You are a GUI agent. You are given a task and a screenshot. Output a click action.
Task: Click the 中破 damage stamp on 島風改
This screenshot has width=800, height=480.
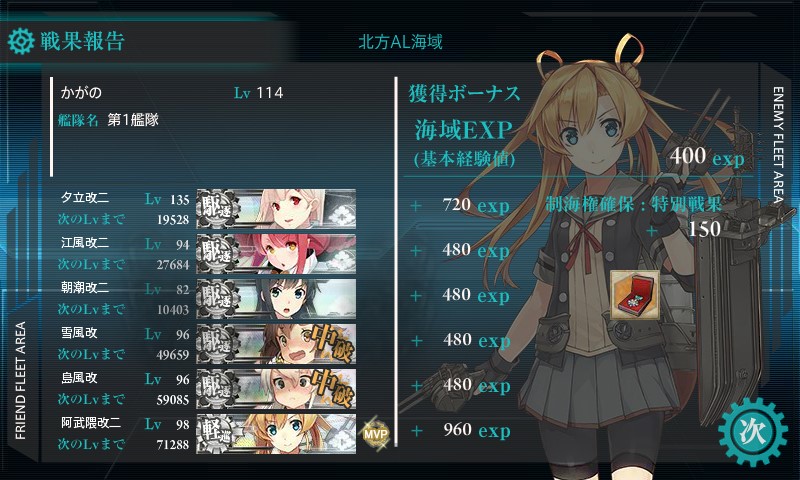point(332,388)
